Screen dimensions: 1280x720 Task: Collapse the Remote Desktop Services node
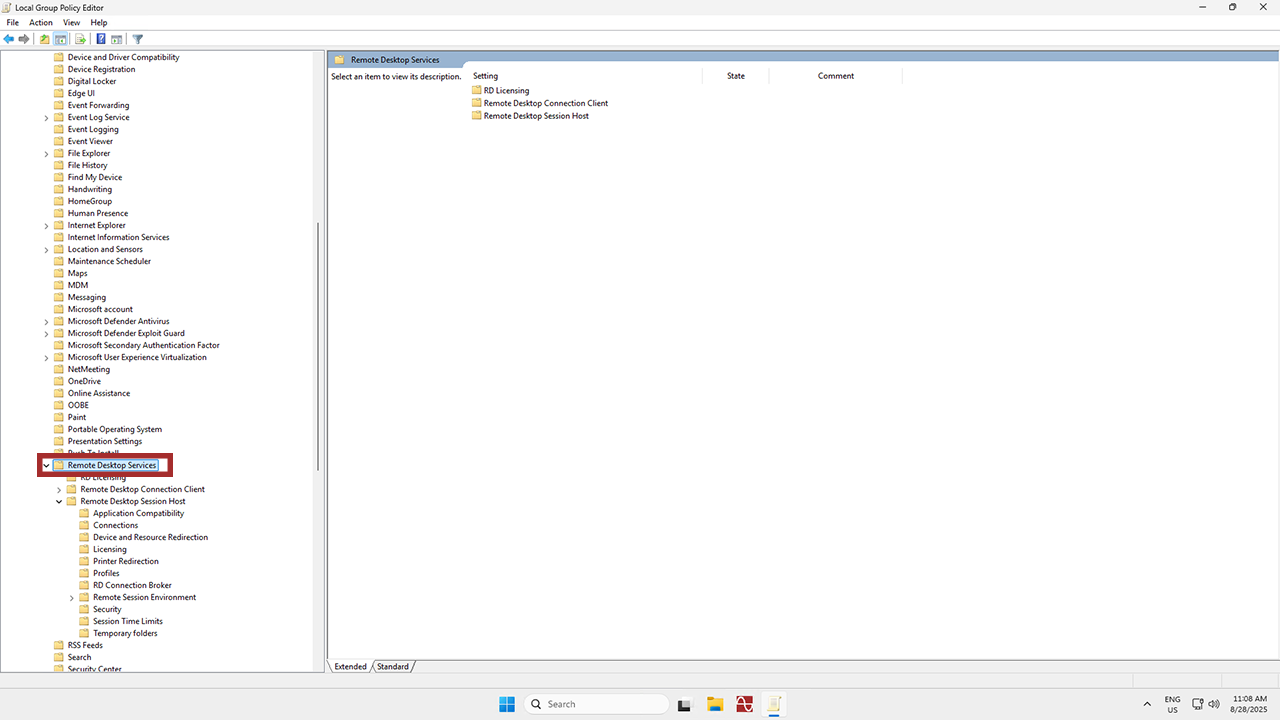(46, 465)
